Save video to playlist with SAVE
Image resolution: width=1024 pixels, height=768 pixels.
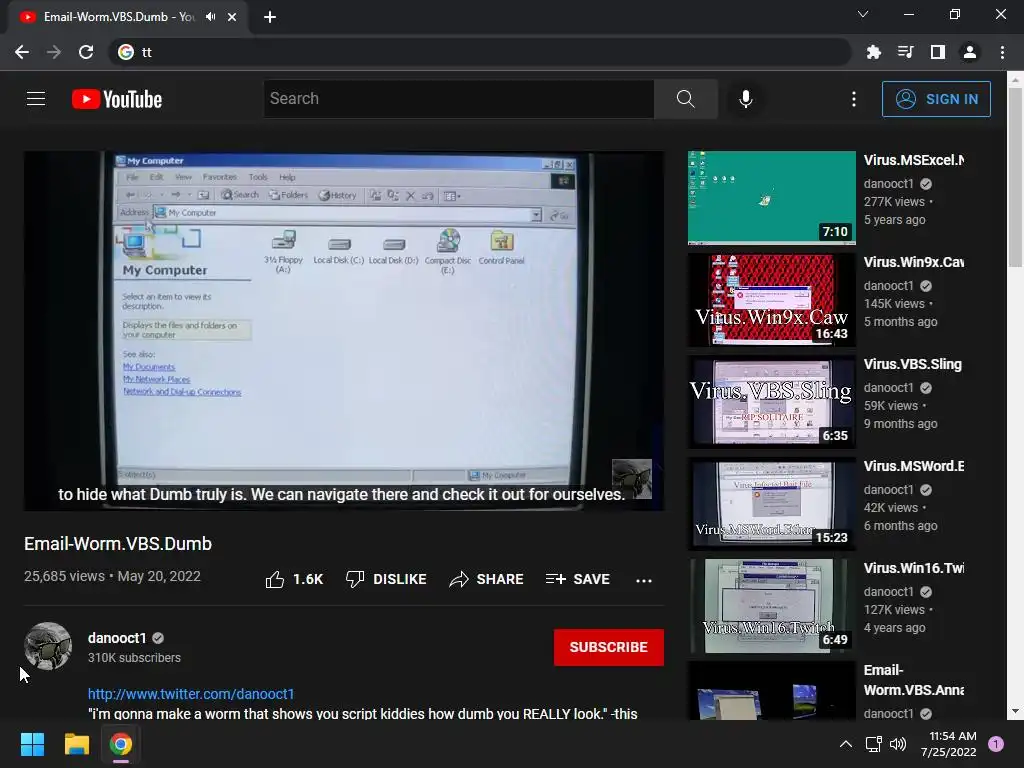click(x=578, y=579)
